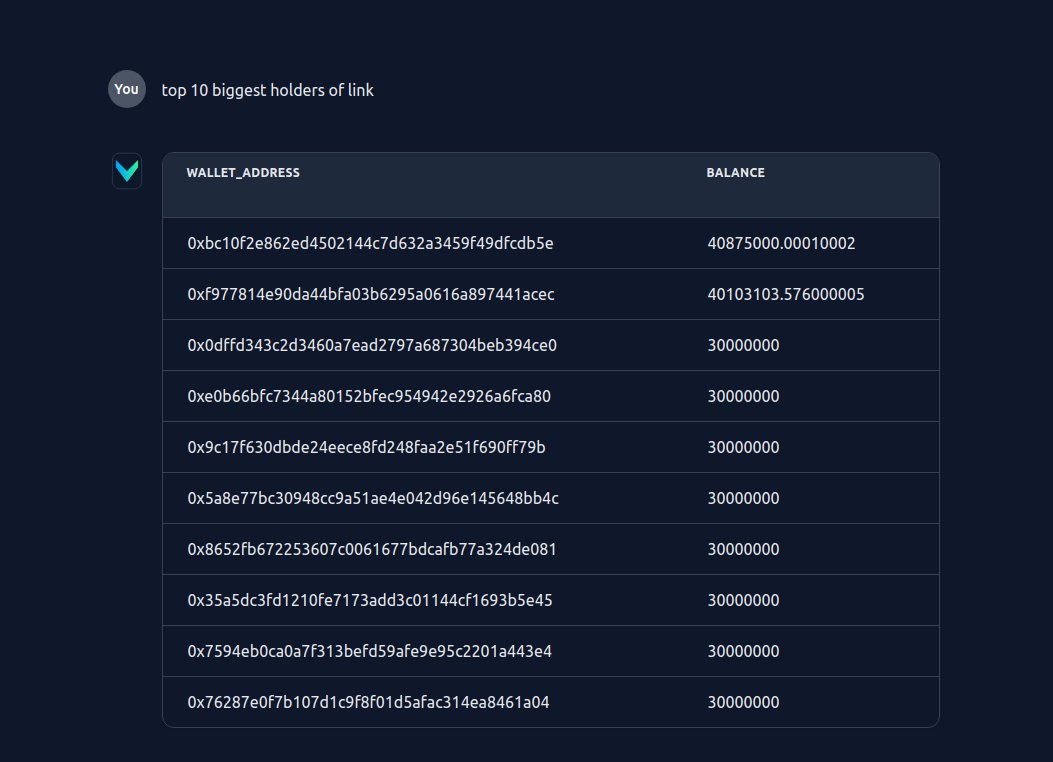Select balance of the 0x5a8e77bc wallet row
Screen dimensions: 1053x762
743,498
